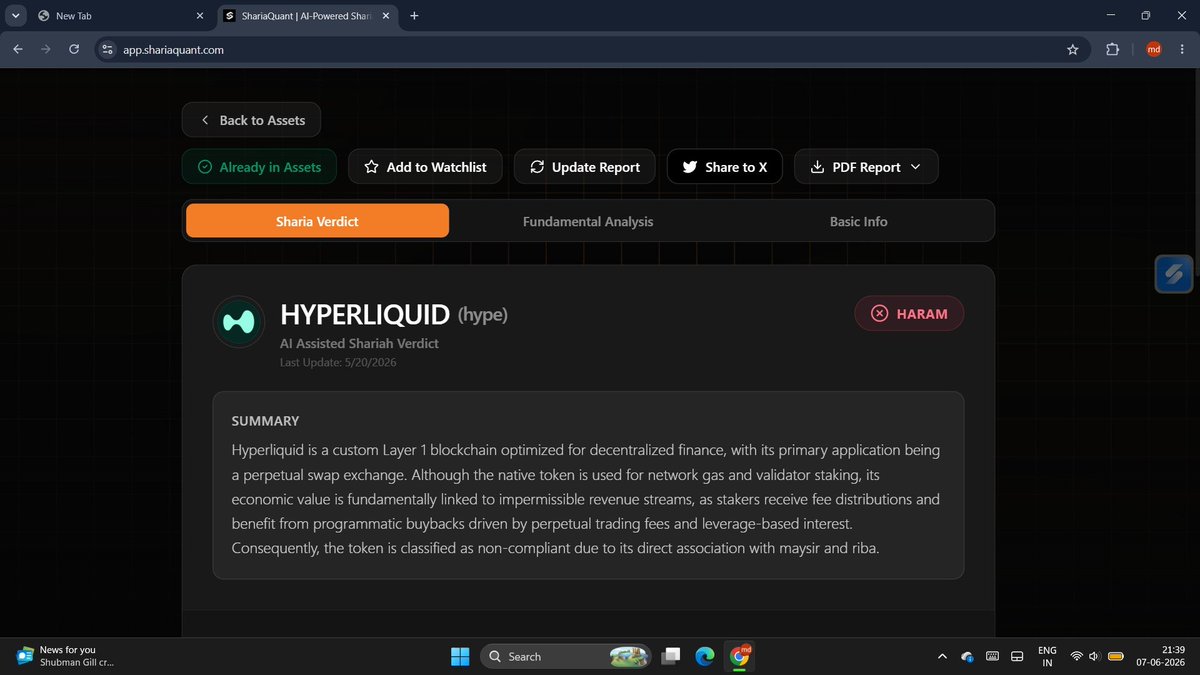The width and height of the screenshot is (1200, 675).
Task: Click the floating ShariaQuant widget icon
Action: (1173, 274)
